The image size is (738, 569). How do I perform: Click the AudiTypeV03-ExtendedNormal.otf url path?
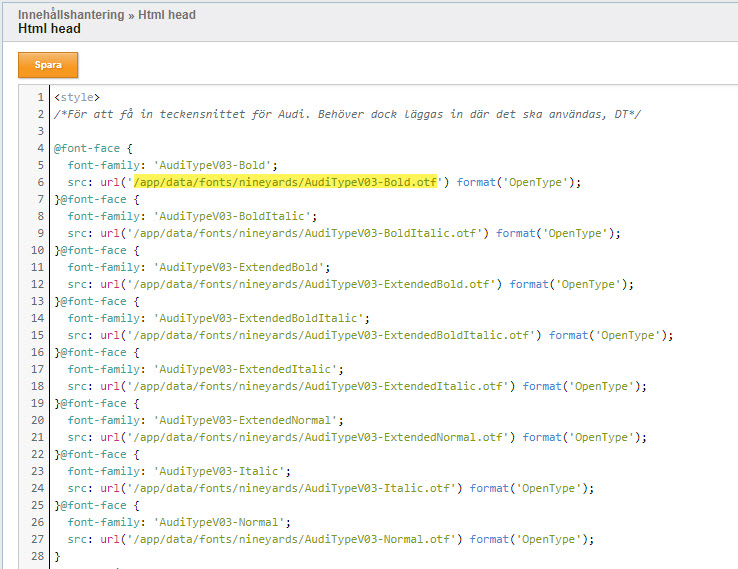[321, 437]
